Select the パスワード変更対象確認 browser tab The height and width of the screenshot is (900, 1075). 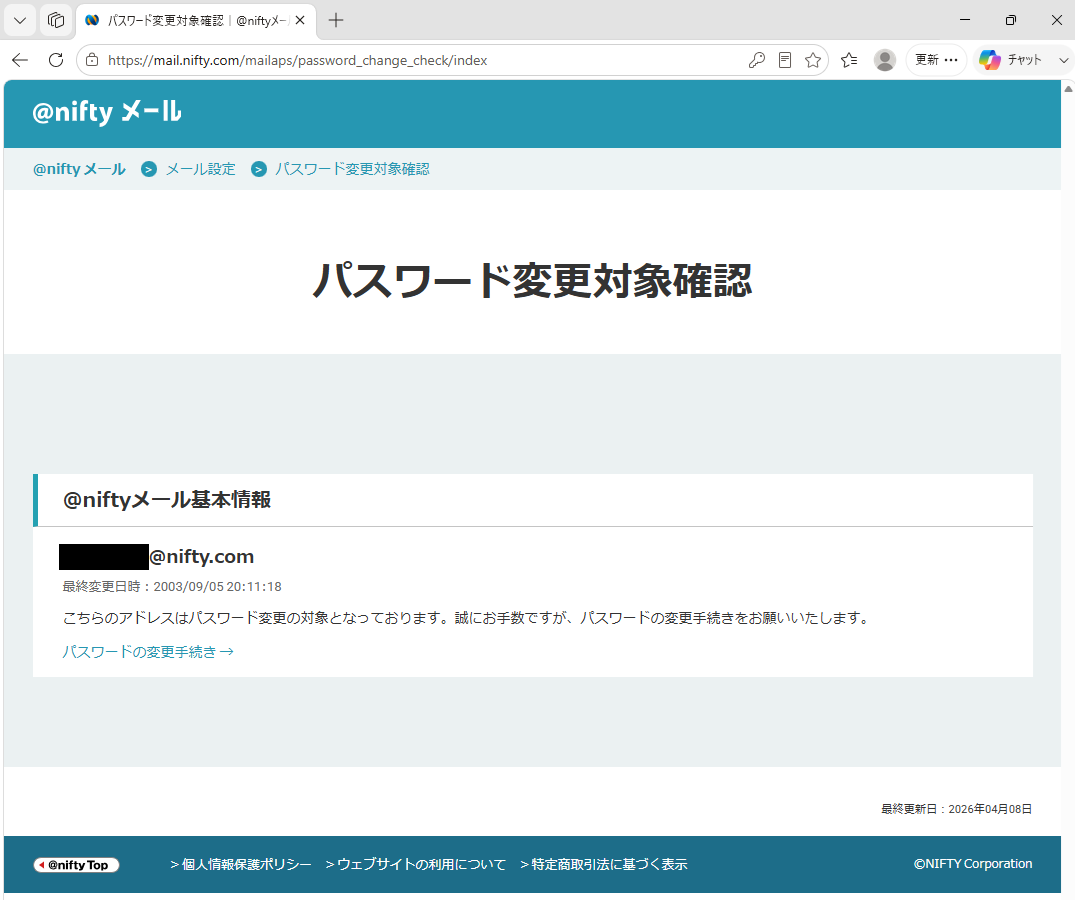(x=196, y=21)
